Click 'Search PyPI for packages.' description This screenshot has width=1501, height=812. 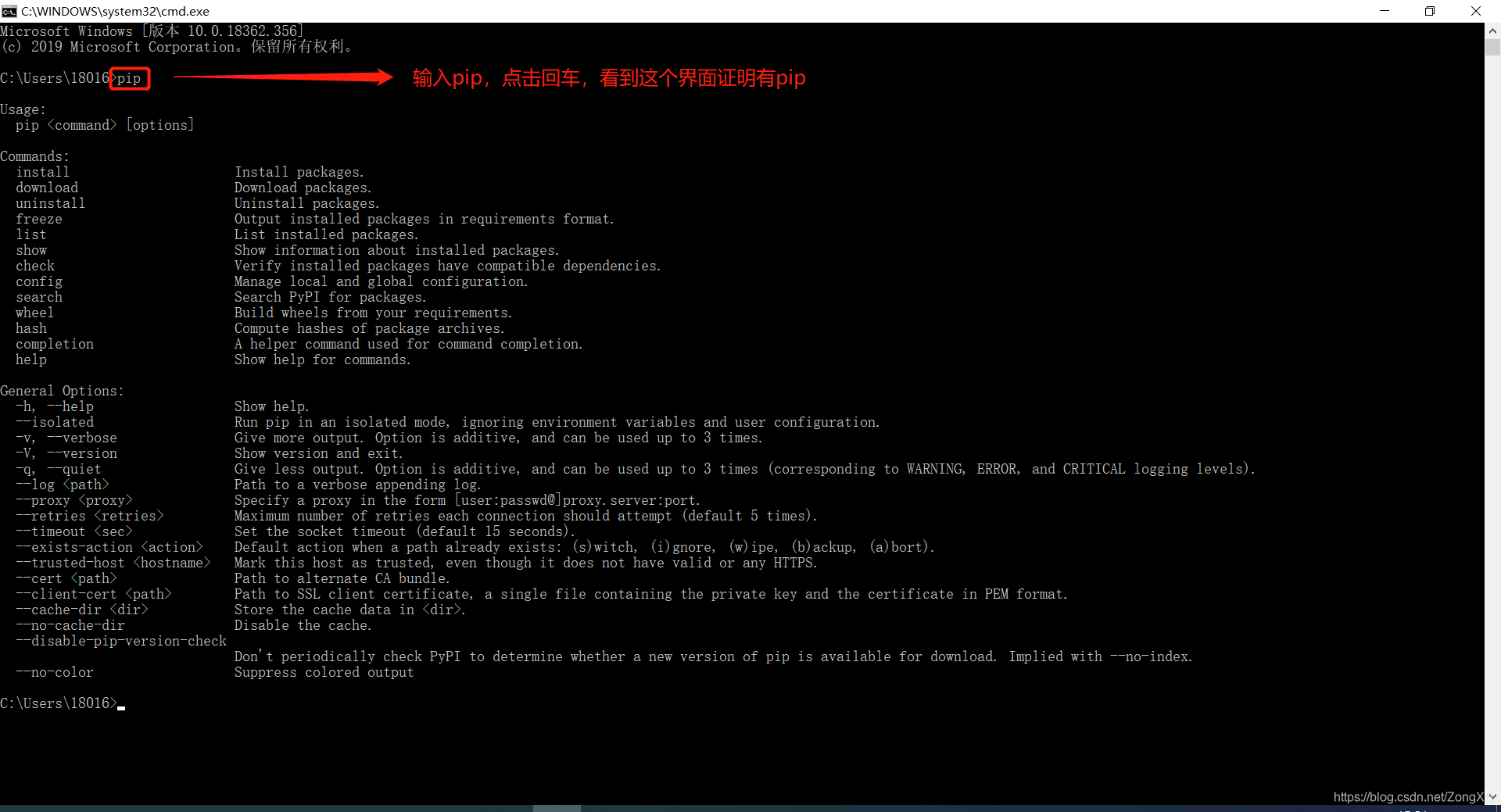[x=331, y=297]
